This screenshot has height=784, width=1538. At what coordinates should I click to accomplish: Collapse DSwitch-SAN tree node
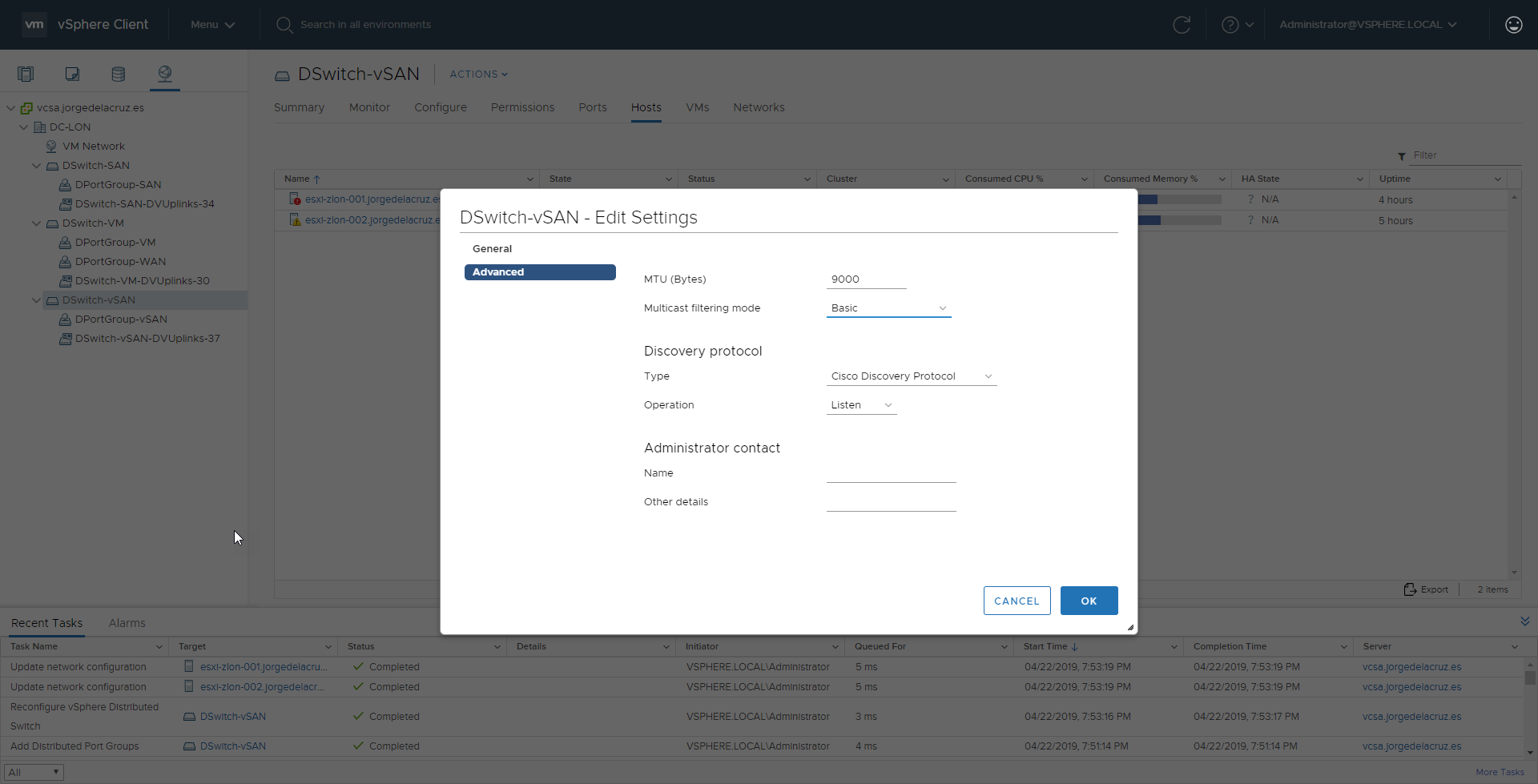[36, 166]
